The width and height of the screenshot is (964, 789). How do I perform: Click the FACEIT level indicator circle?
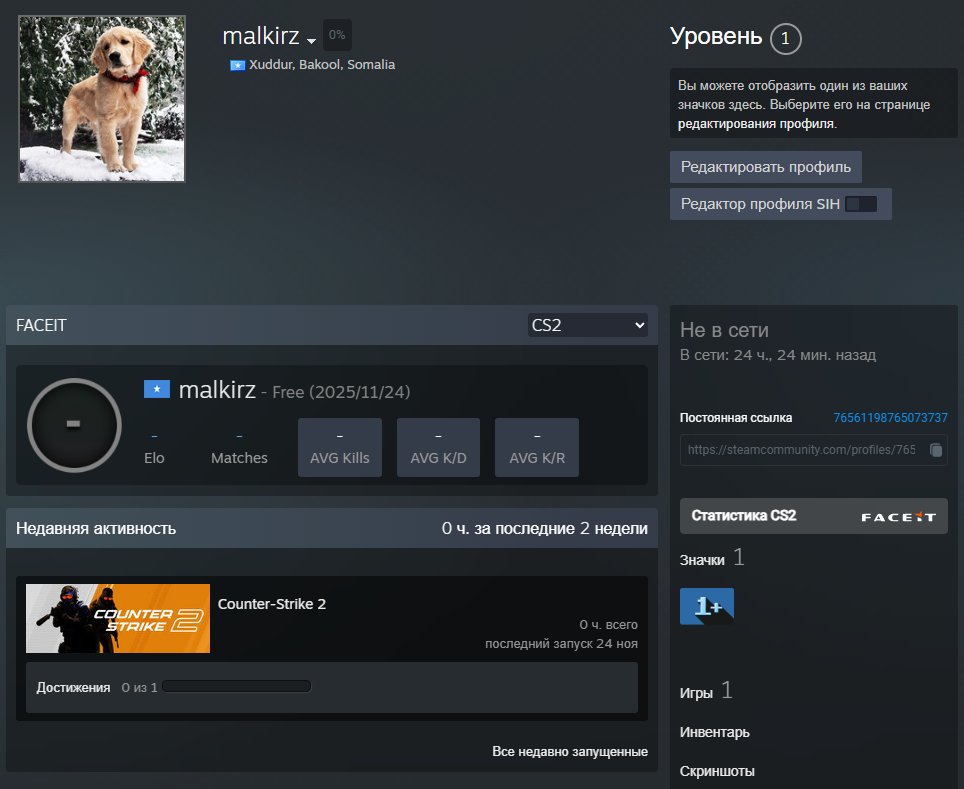click(74, 424)
